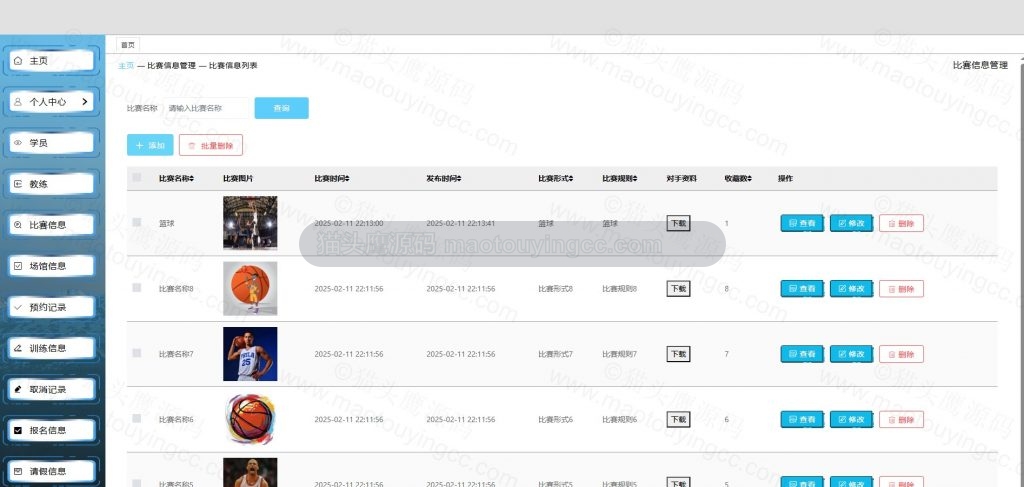Switch to the 首页 tab
This screenshot has width=1024, height=487.
(x=128, y=45)
